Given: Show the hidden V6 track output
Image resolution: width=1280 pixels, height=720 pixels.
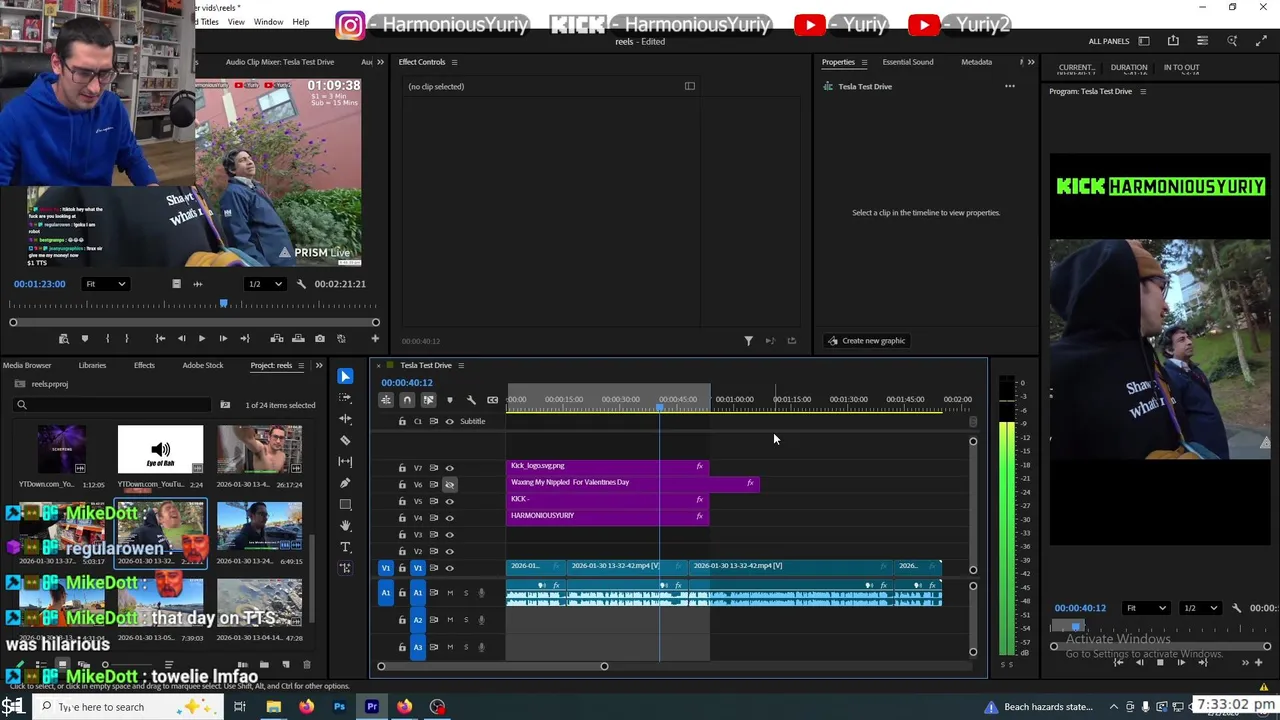Looking at the screenshot, I should (449, 484).
